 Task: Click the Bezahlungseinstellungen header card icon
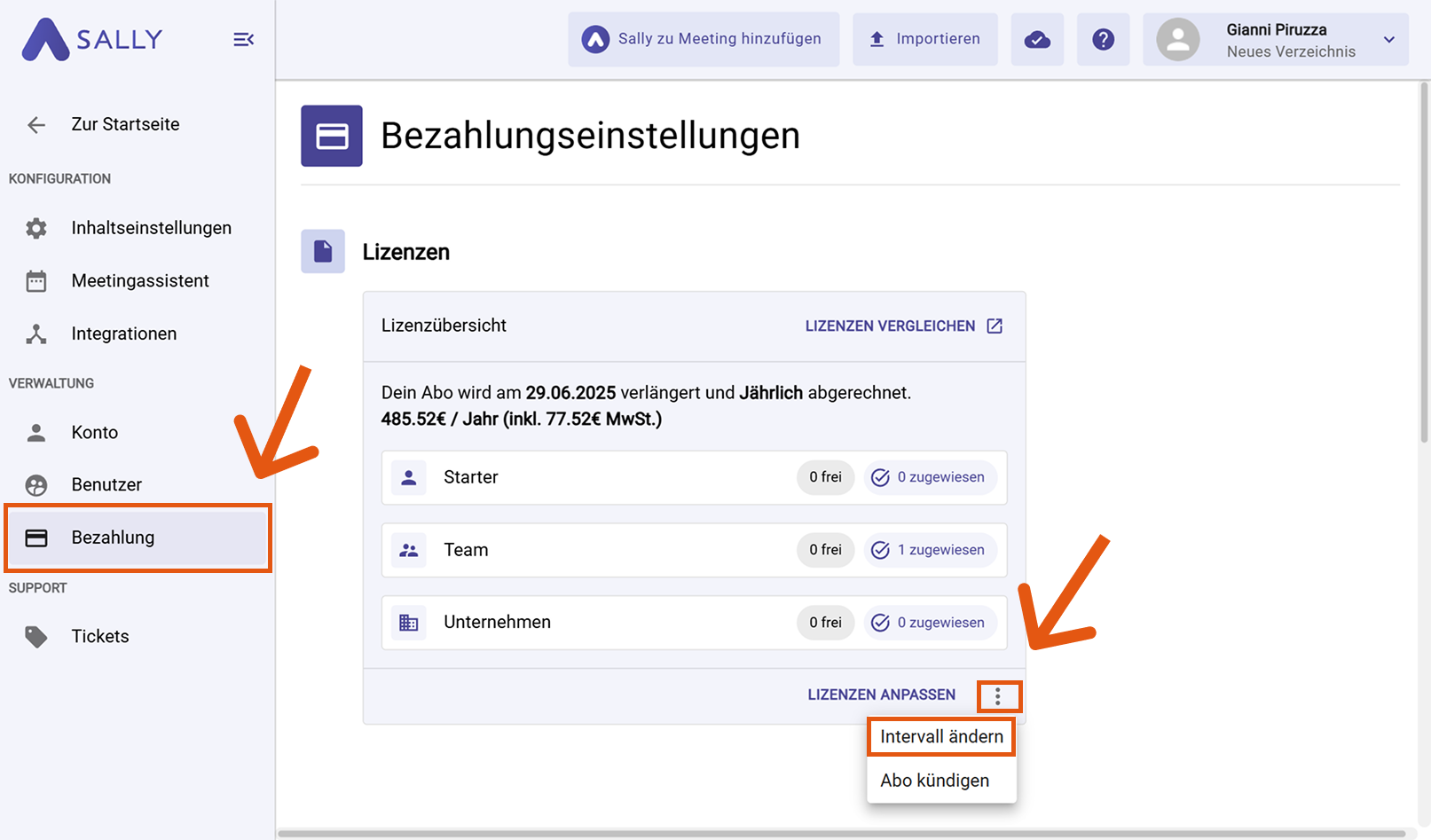tap(332, 136)
